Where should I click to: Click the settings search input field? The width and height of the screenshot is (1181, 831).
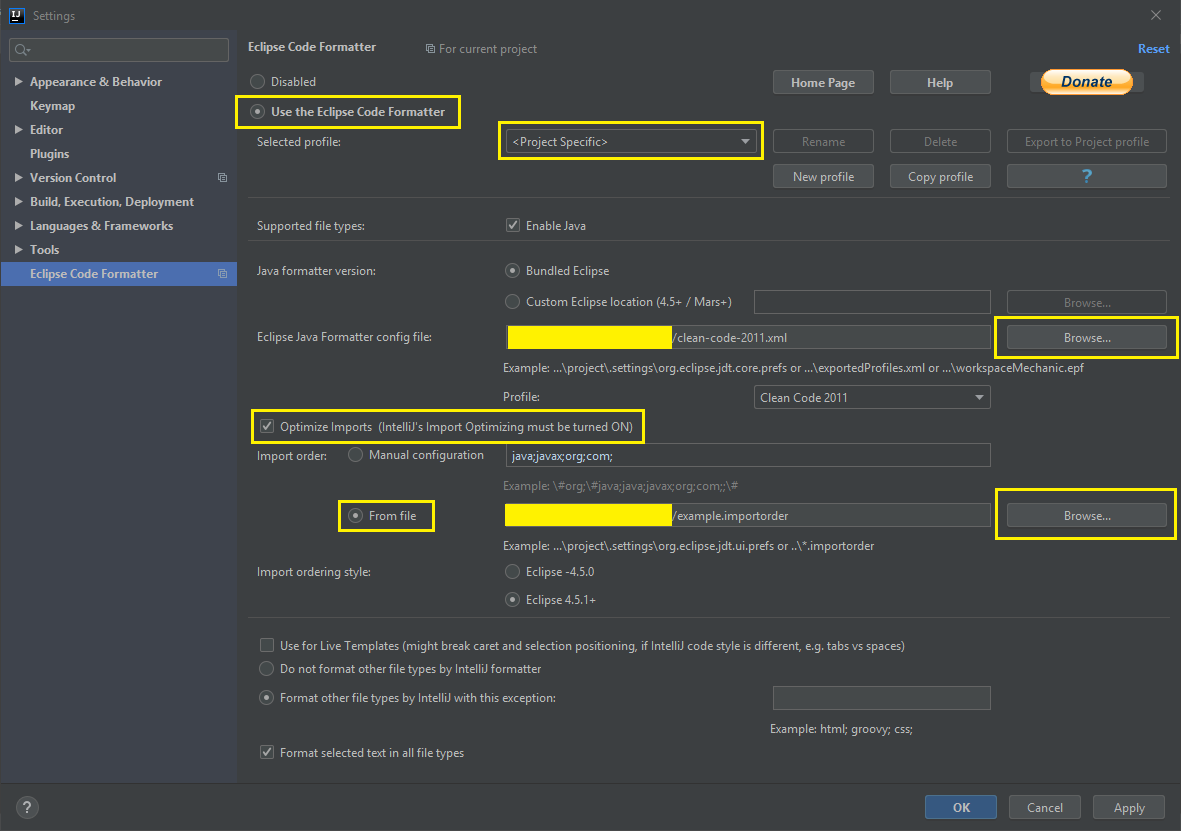(119, 50)
